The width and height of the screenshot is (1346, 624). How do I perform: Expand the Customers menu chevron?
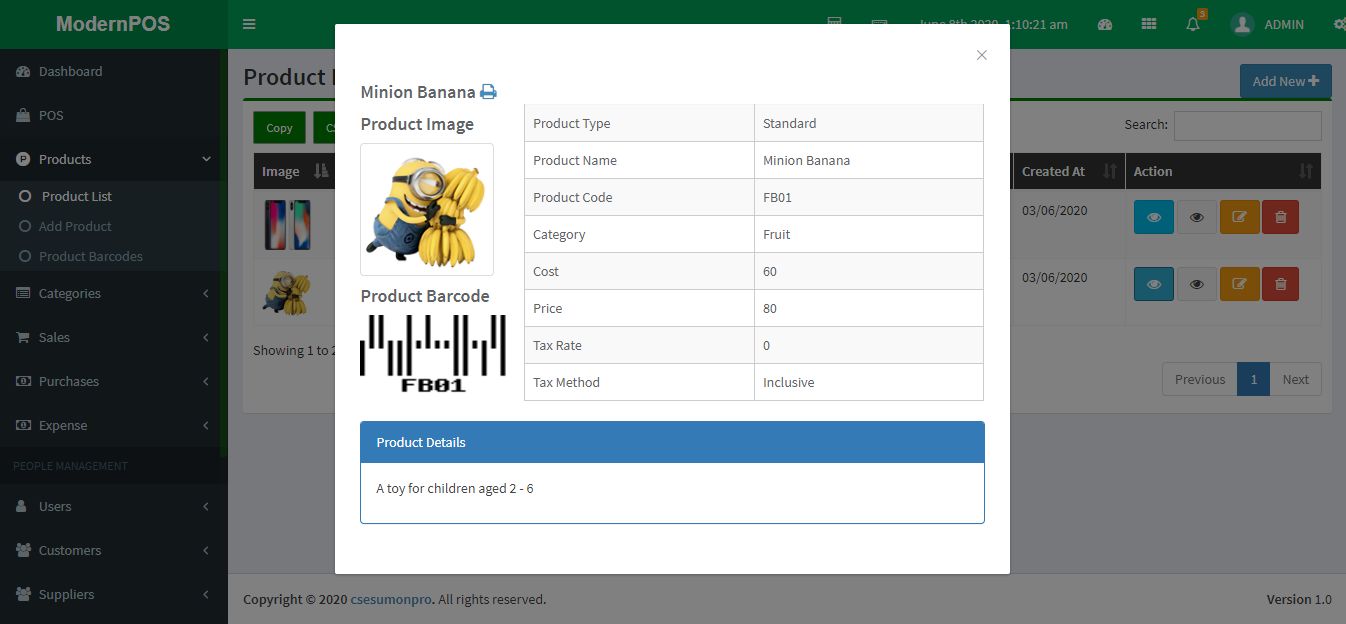[x=206, y=551]
